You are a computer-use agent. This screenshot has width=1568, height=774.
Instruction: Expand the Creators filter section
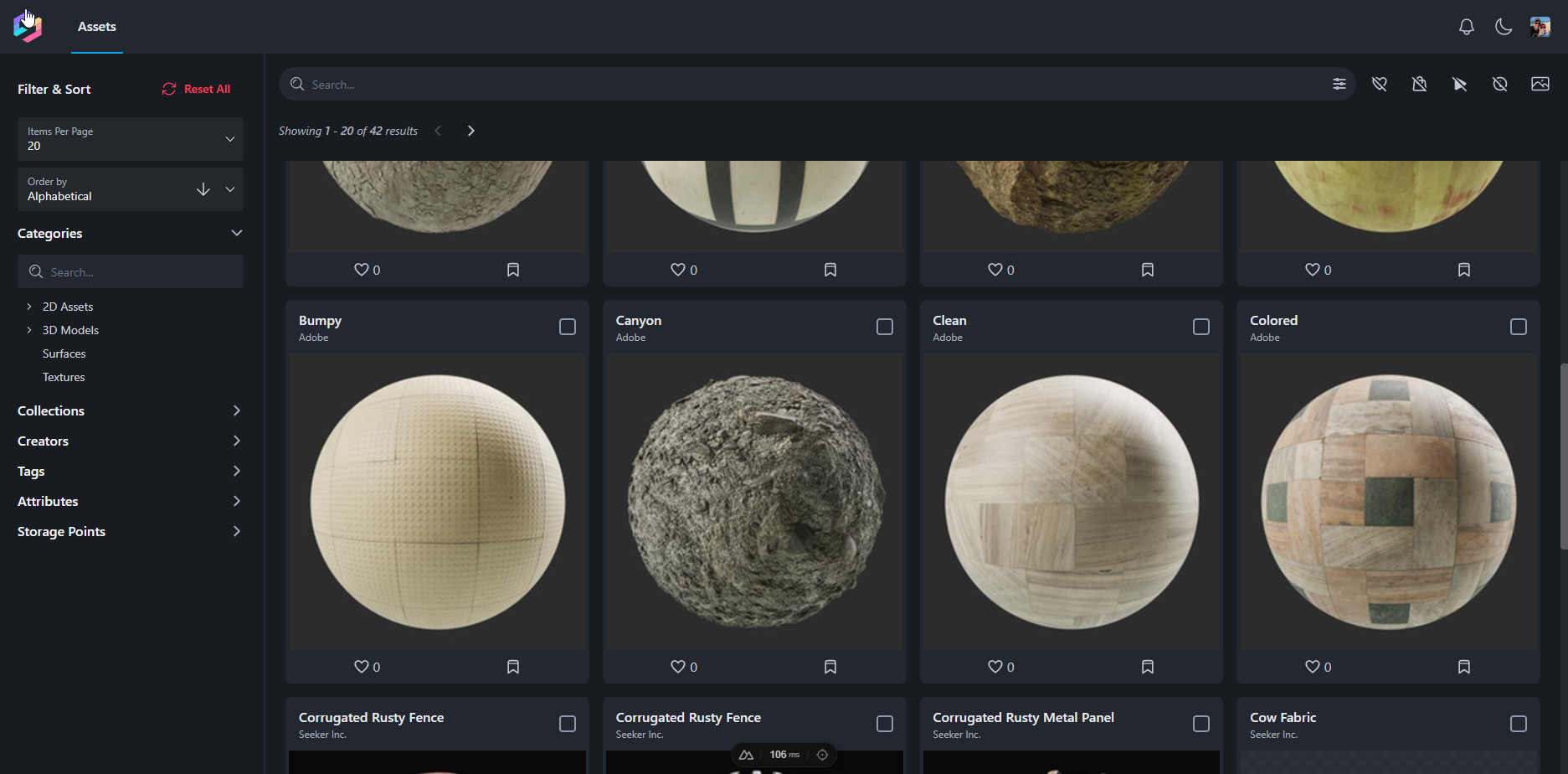click(x=130, y=441)
